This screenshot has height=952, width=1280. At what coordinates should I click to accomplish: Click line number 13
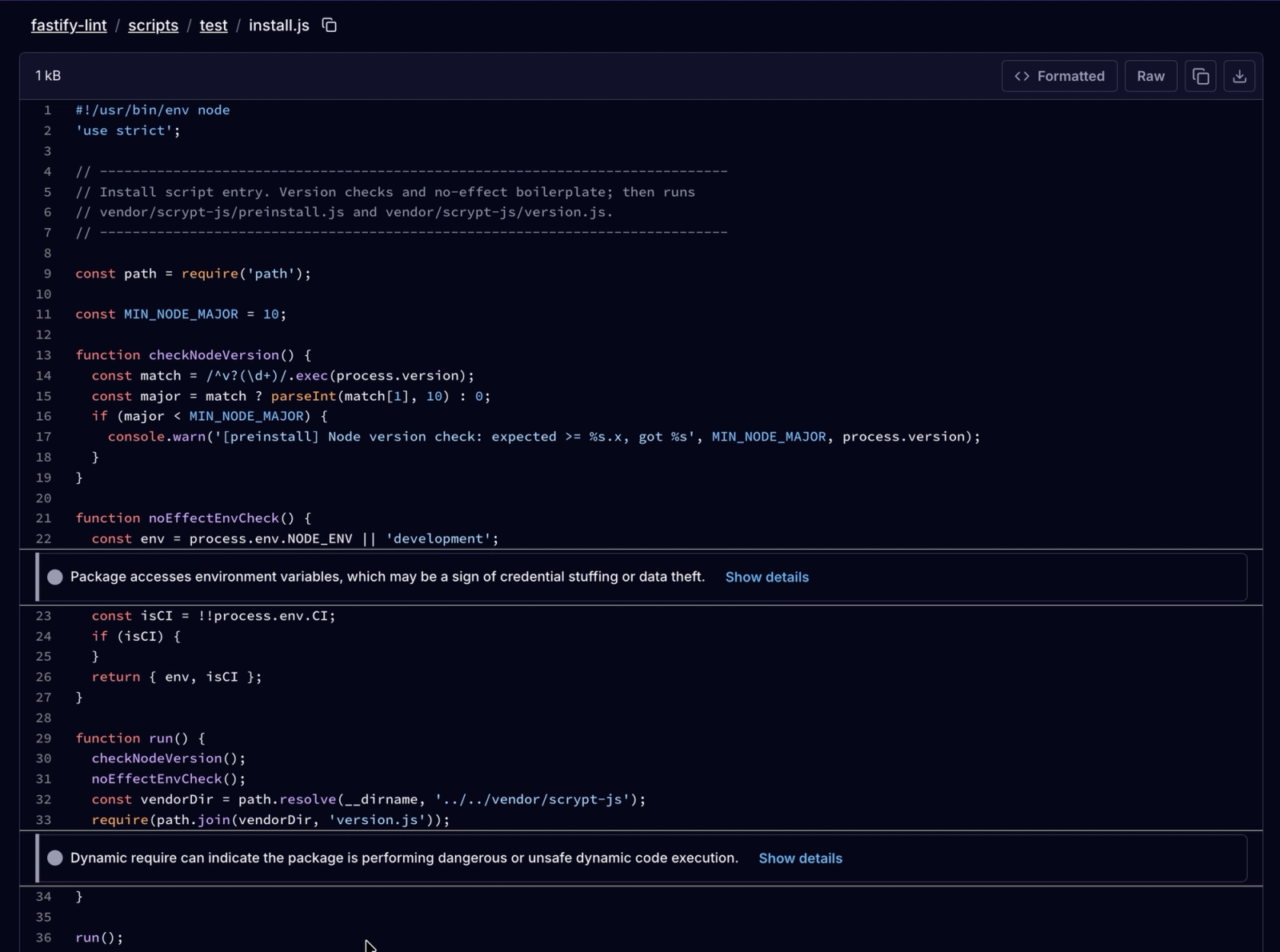[43, 355]
